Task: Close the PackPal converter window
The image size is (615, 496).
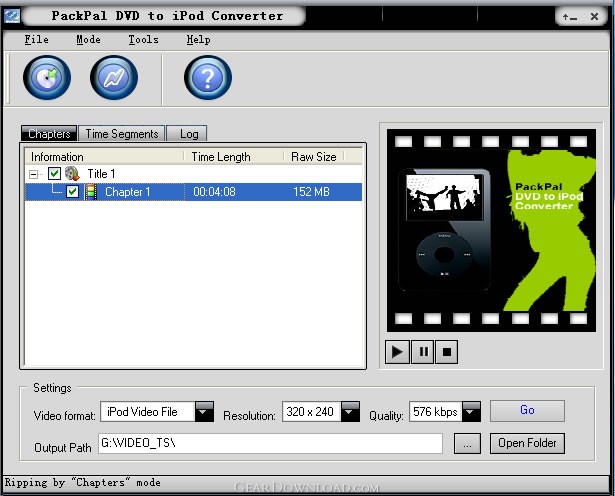Action: [x=594, y=16]
